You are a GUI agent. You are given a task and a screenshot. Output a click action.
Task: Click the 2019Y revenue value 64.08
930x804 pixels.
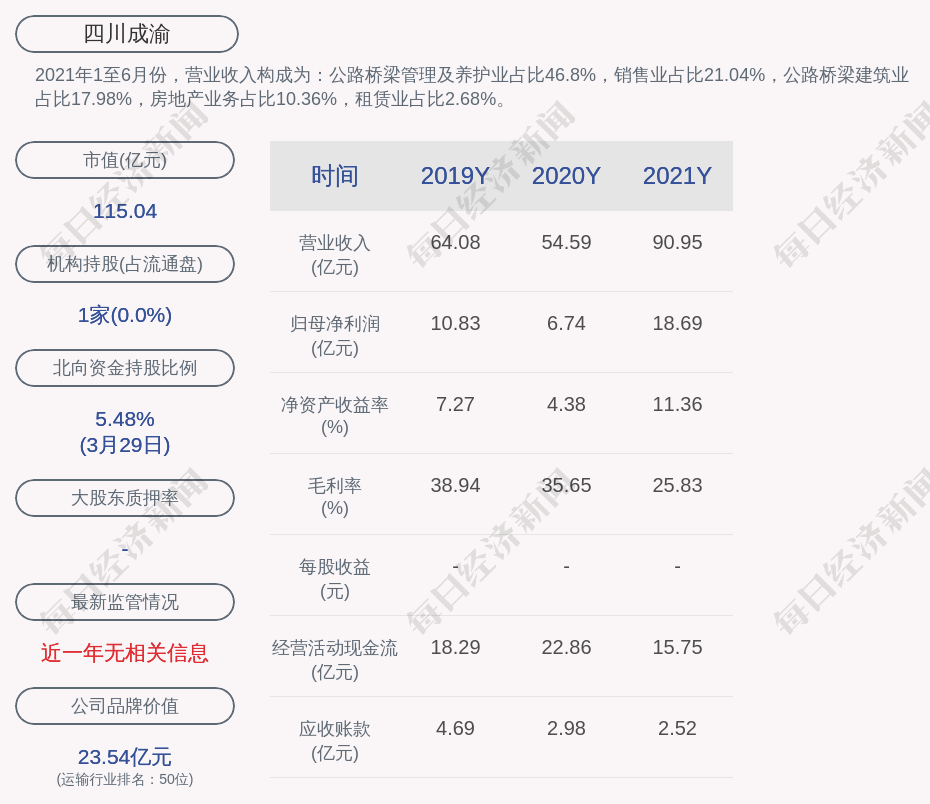[x=456, y=243]
